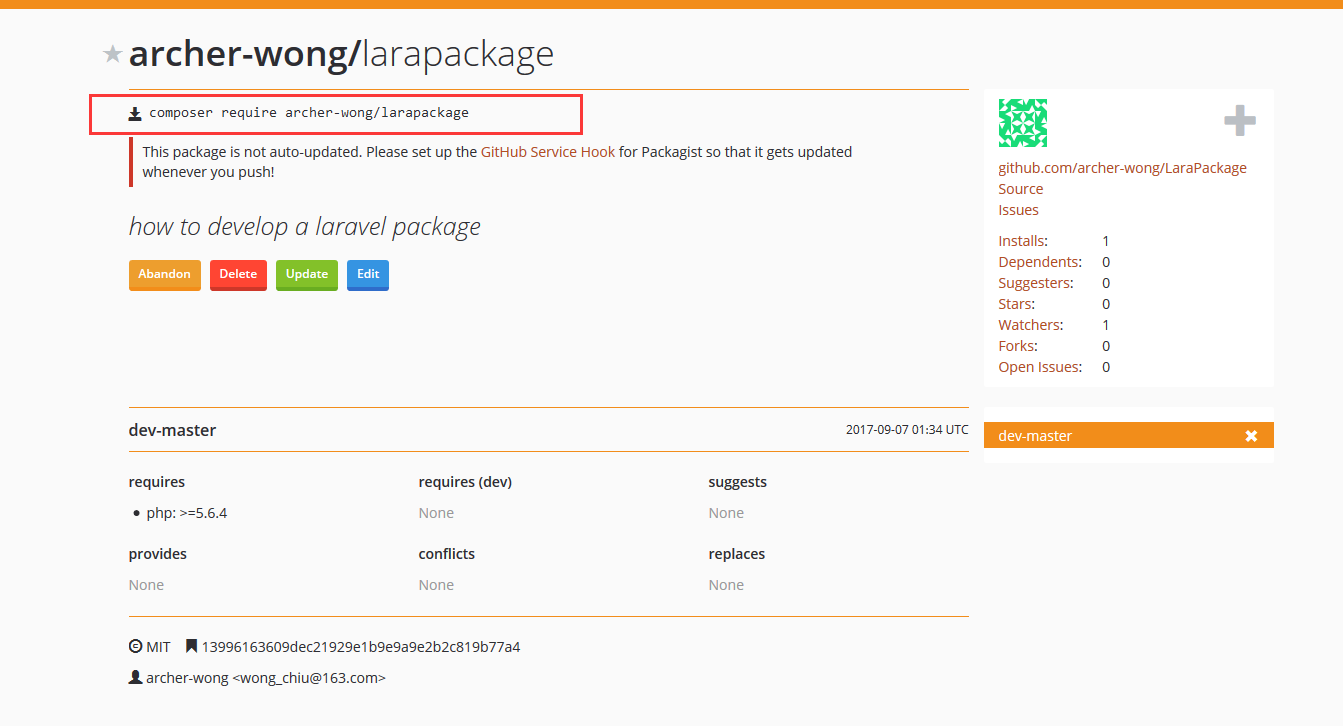Open github.com/archer-wong/LaraPackage link
This screenshot has width=1343, height=726.
(1122, 168)
